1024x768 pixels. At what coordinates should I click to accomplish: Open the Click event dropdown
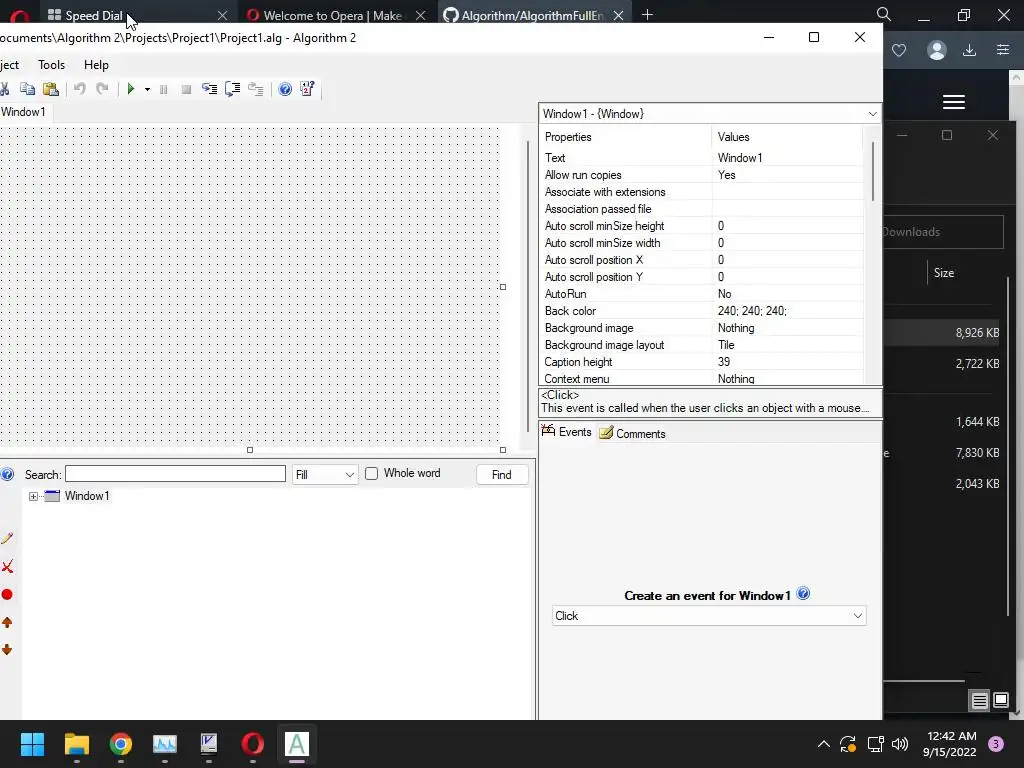[x=709, y=616]
